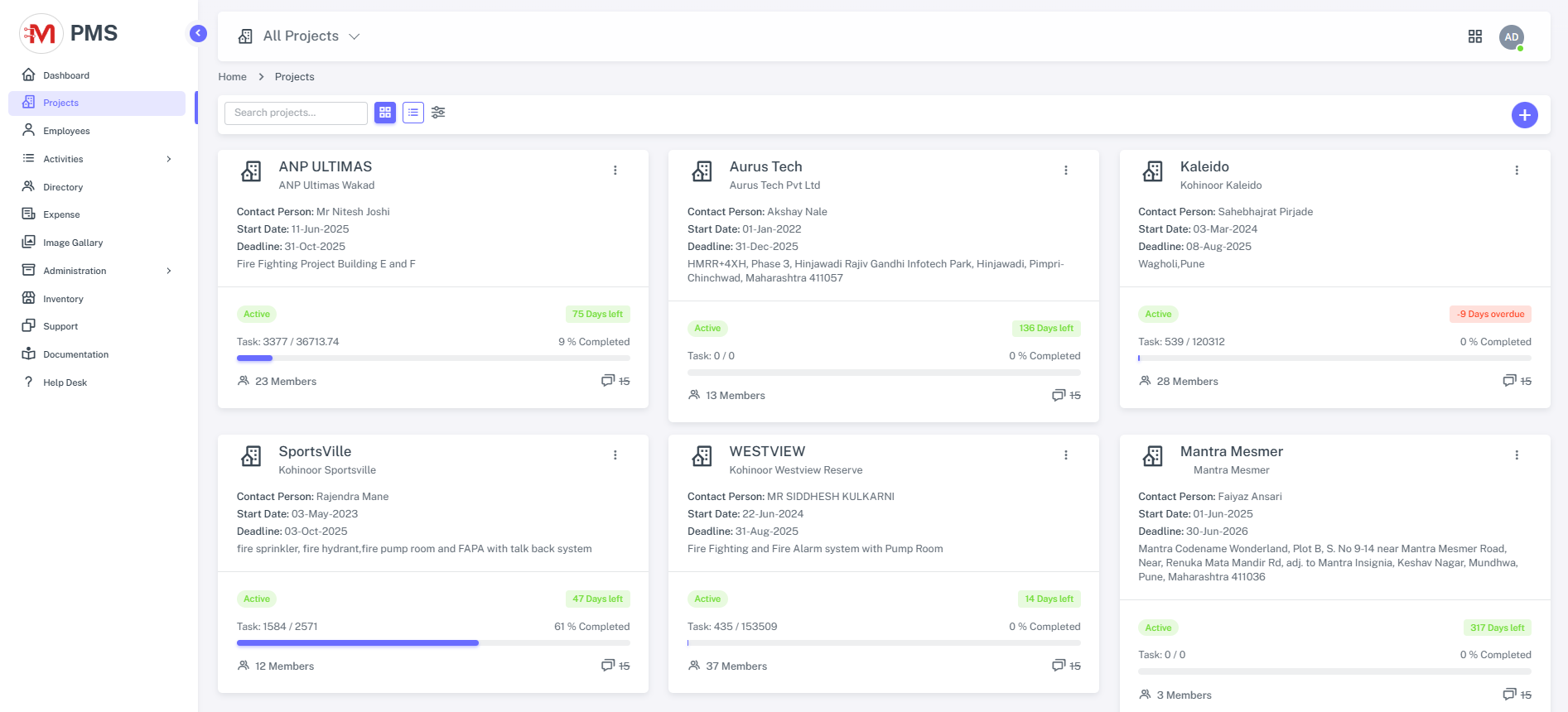Open the AD user avatar menu
Screen dimensions: 1568x712
pyautogui.click(x=1511, y=37)
